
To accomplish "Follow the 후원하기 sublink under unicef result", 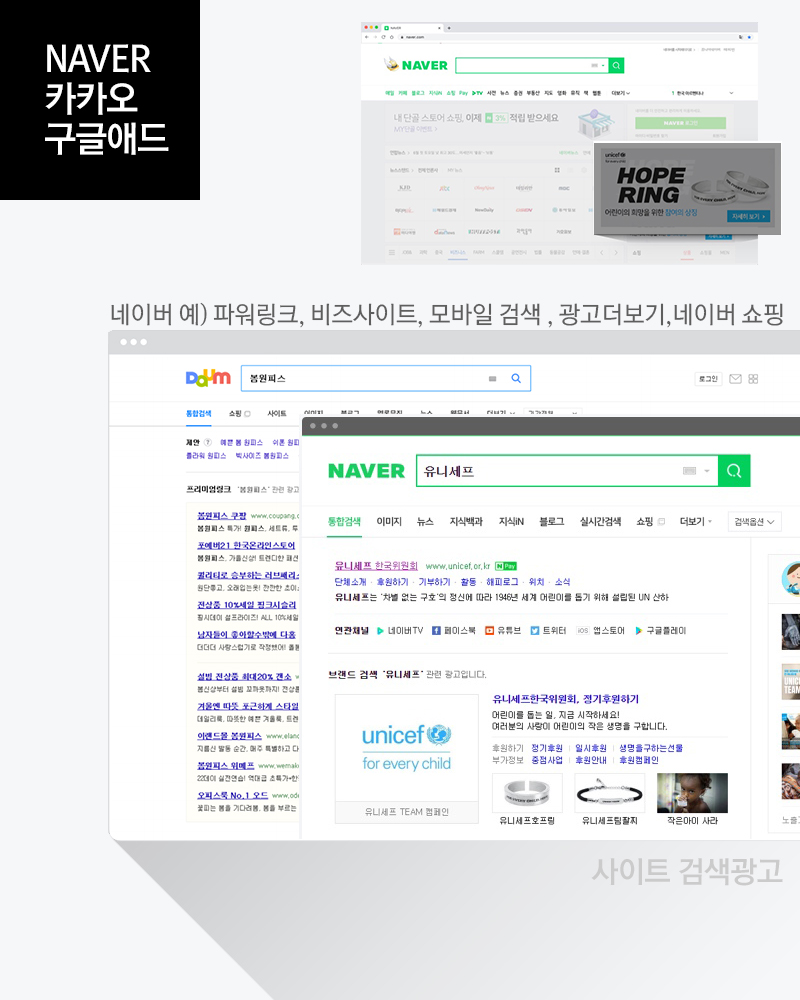I will pyautogui.click(x=392, y=582).
